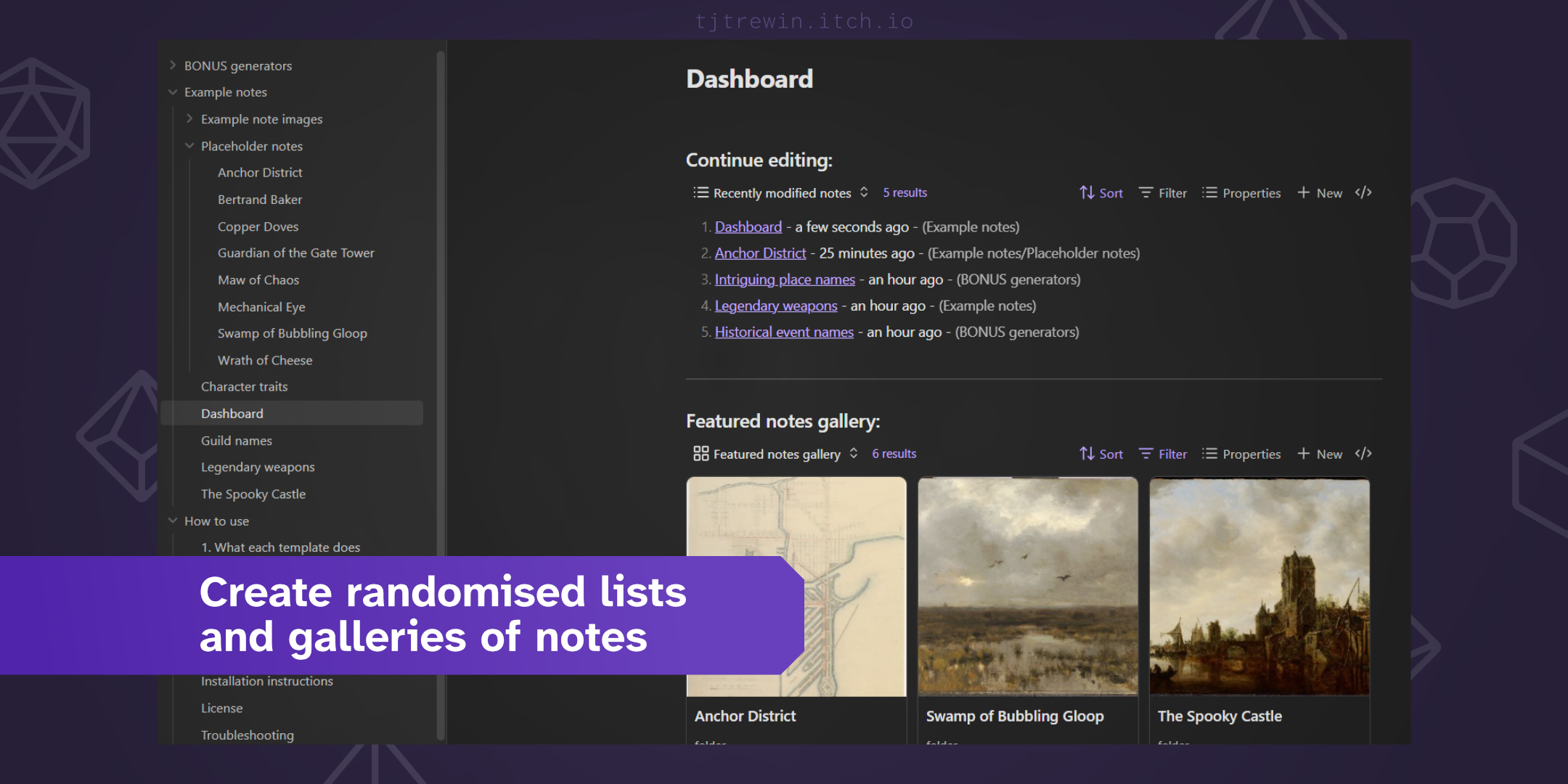Image resolution: width=1568 pixels, height=784 pixels.
Task: Open Featured notes gallery view switcher
Action: click(775, 454)
